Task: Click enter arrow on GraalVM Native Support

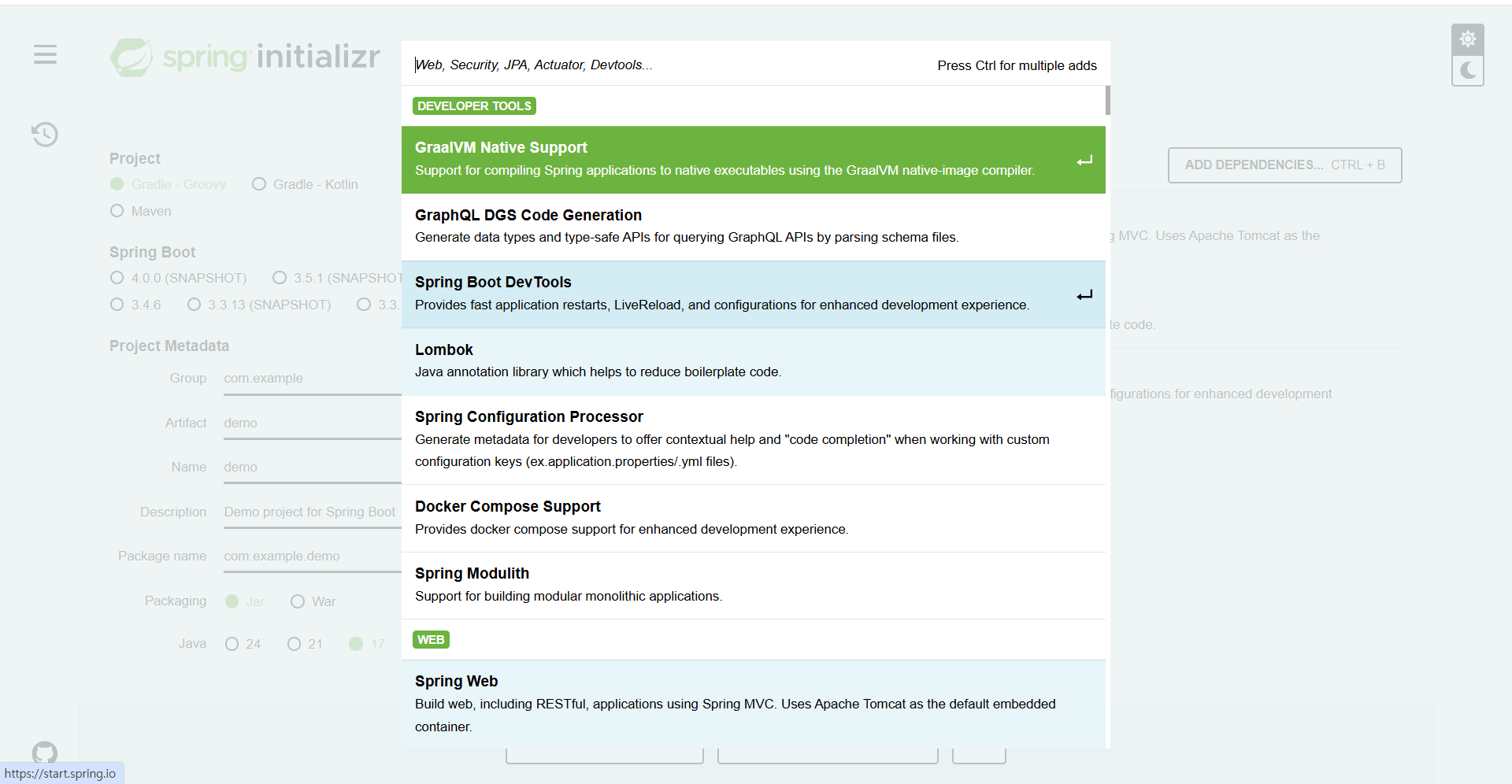Action: (x=1084, y=161)
